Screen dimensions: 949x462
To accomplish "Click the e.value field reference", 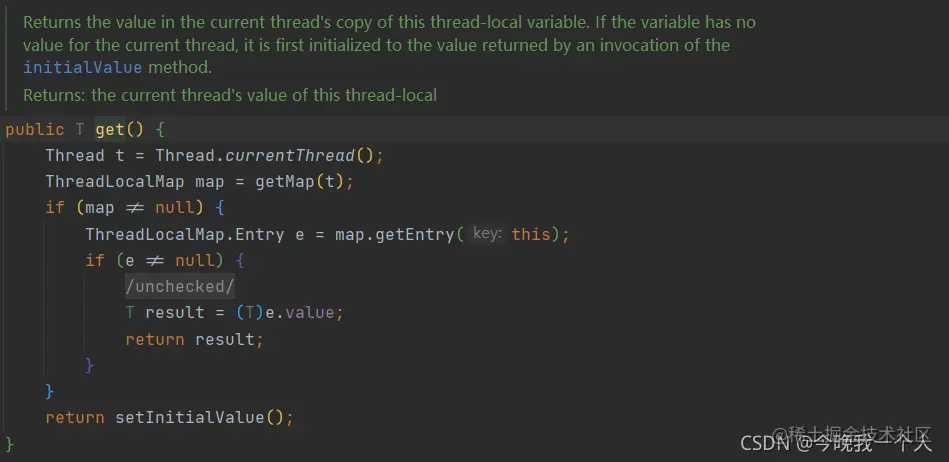I will coord(300,312).
